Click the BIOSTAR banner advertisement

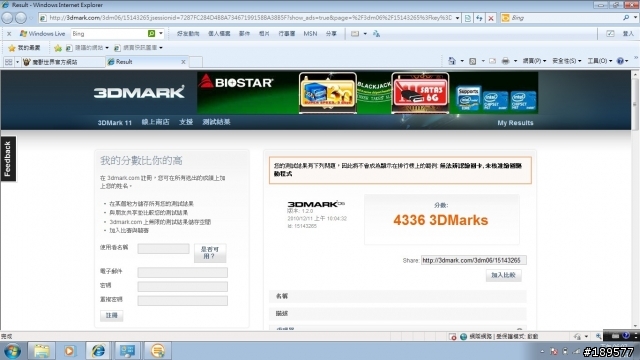pyautogui.click(x=367, y=93)
